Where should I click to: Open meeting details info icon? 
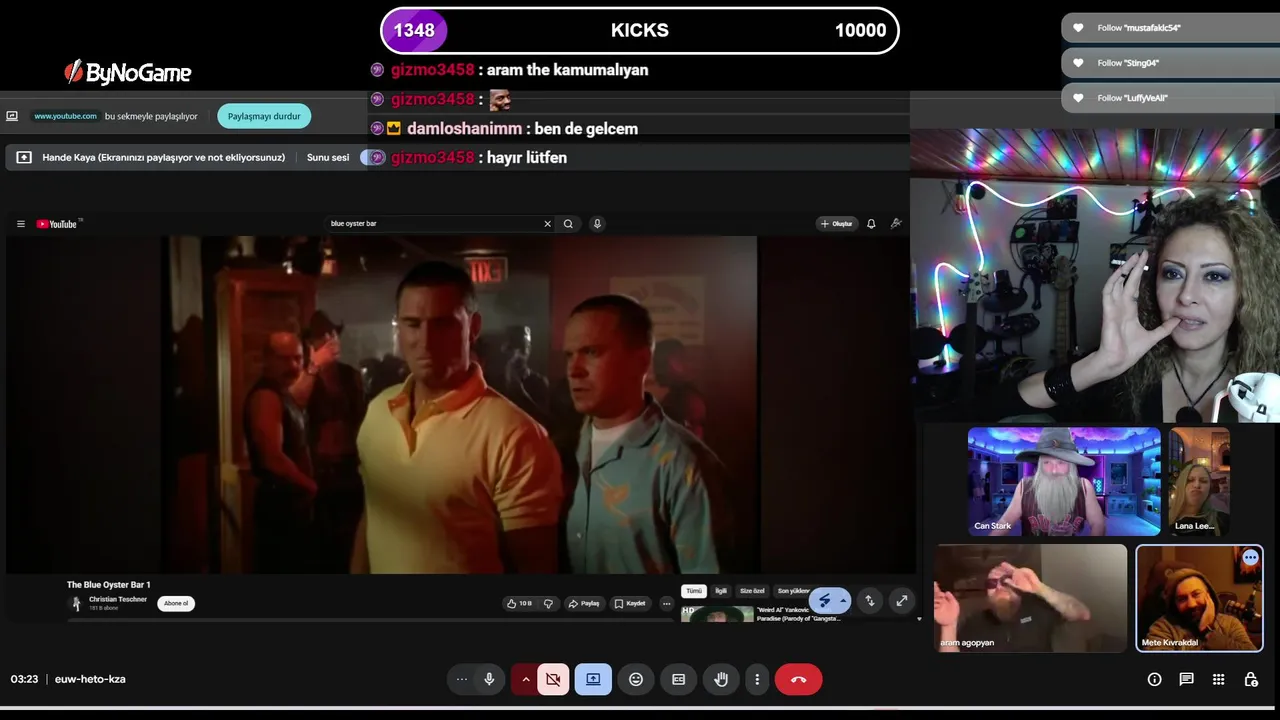coord(1154,679)
